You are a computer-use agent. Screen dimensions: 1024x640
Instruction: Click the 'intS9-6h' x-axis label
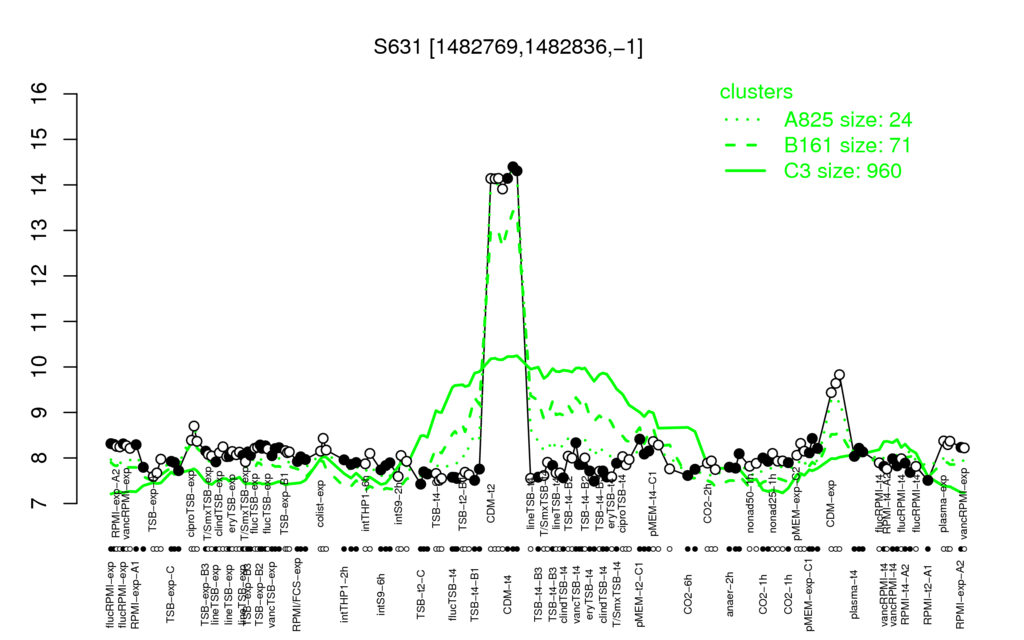381,594
